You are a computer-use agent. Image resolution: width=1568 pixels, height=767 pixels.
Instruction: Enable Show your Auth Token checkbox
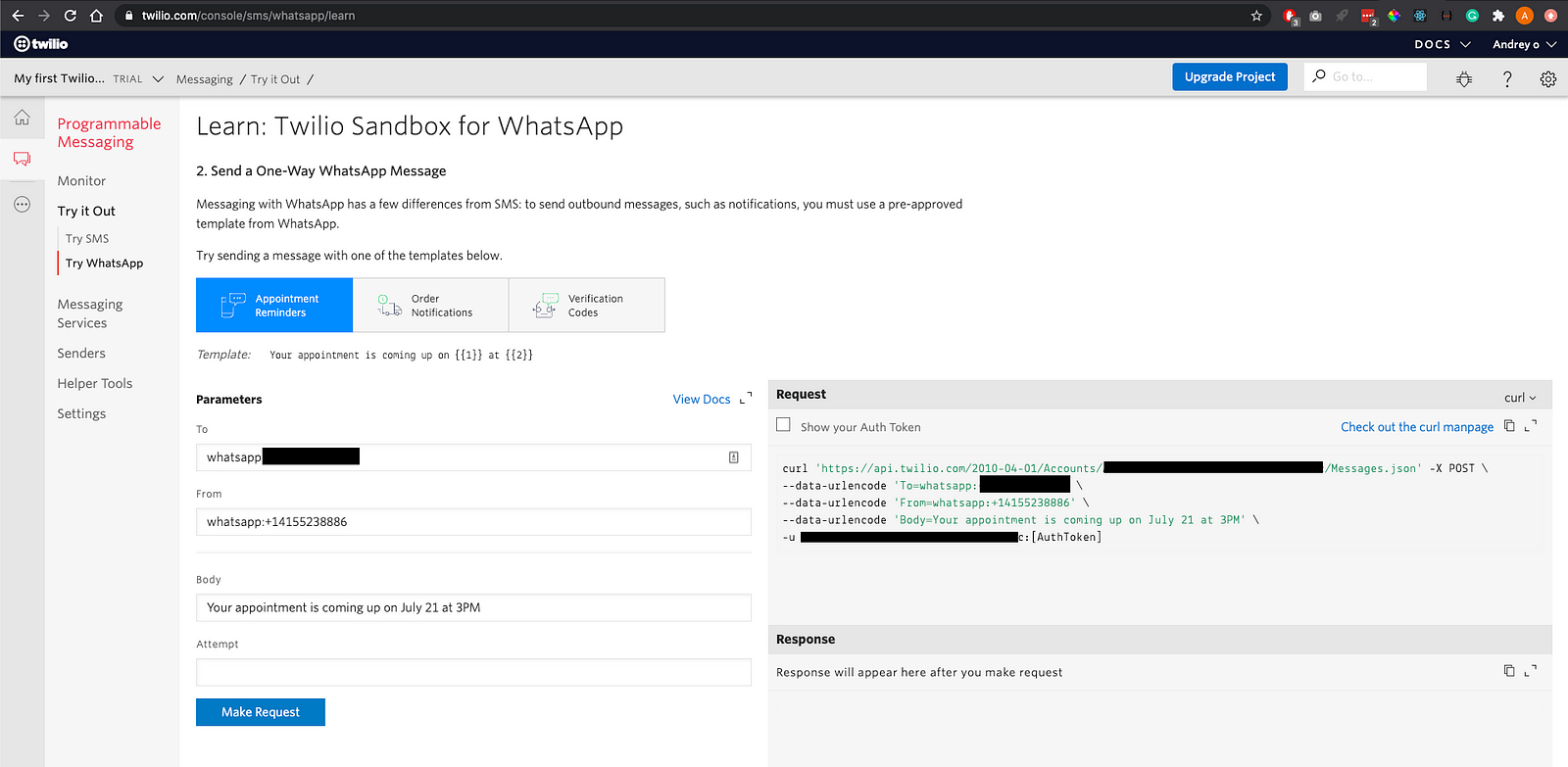click(783, 425)
